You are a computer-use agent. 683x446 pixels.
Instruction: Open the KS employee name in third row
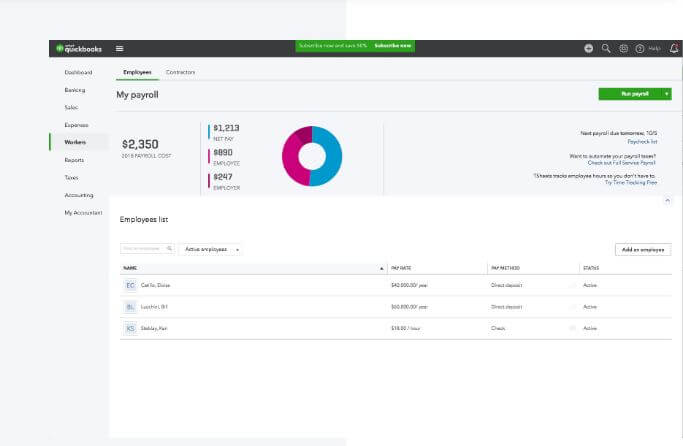[x=154, y=328]
